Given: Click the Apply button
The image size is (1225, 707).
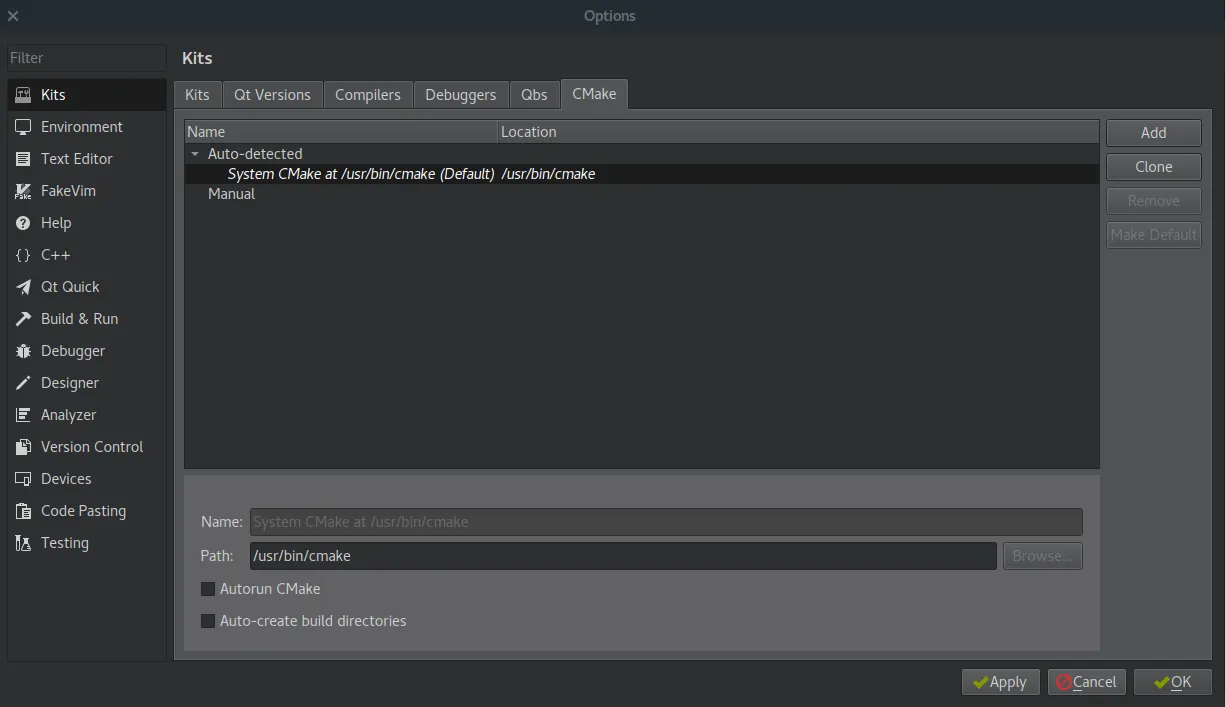Looking at the screenshot, I should click(x=1001, y=682).
